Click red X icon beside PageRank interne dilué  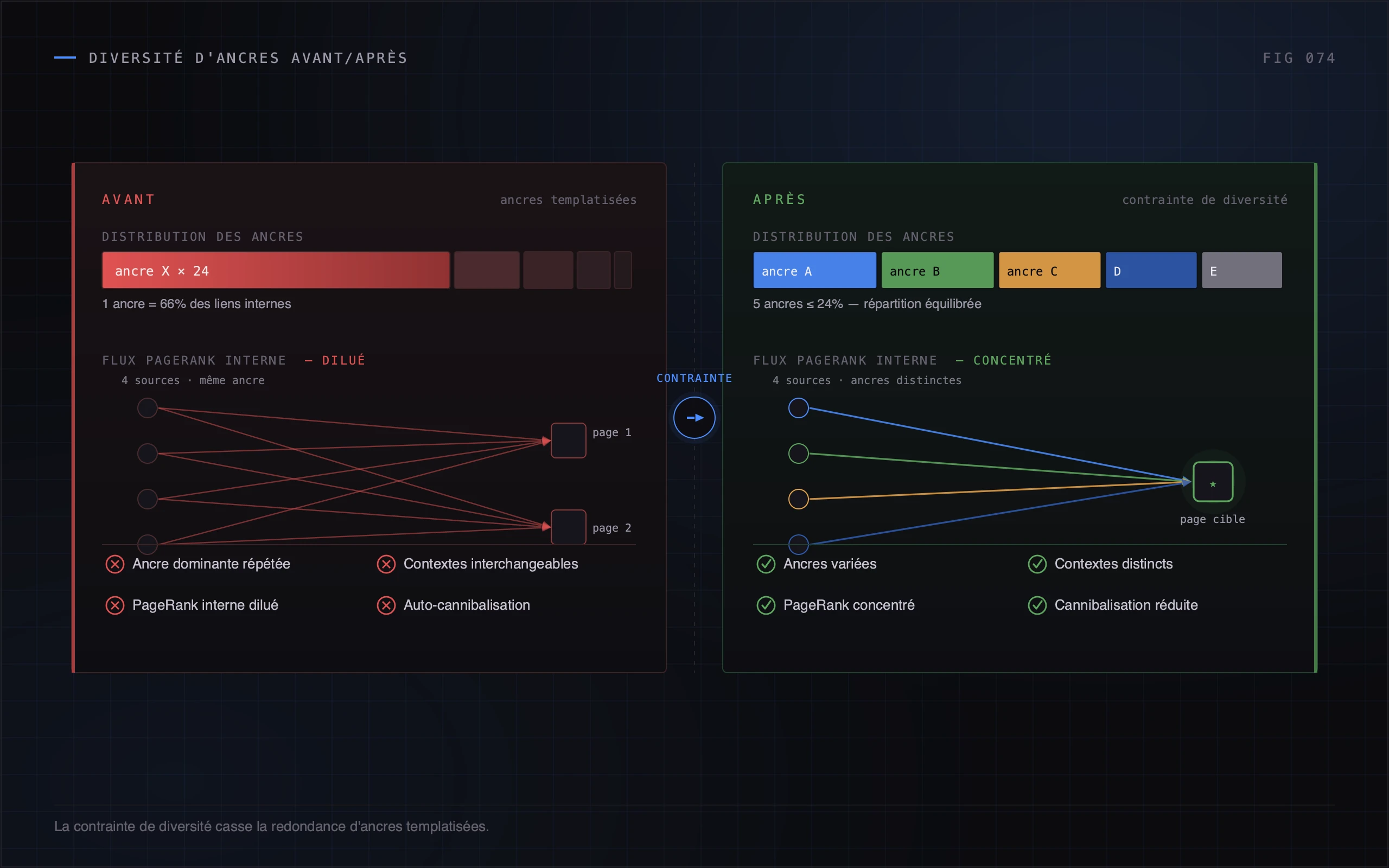point(115,605)
